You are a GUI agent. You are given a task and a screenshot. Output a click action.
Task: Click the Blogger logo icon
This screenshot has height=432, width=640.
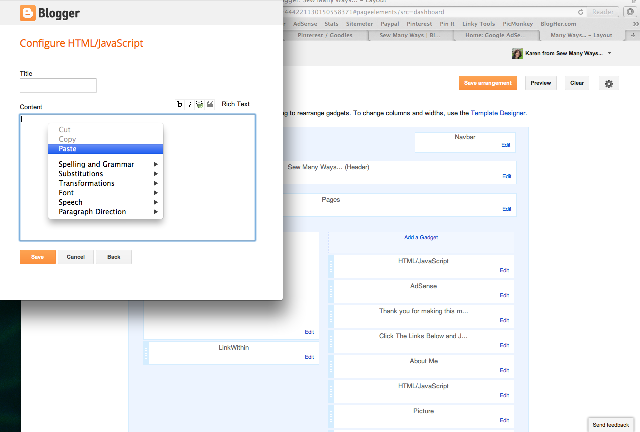point(28,13)
